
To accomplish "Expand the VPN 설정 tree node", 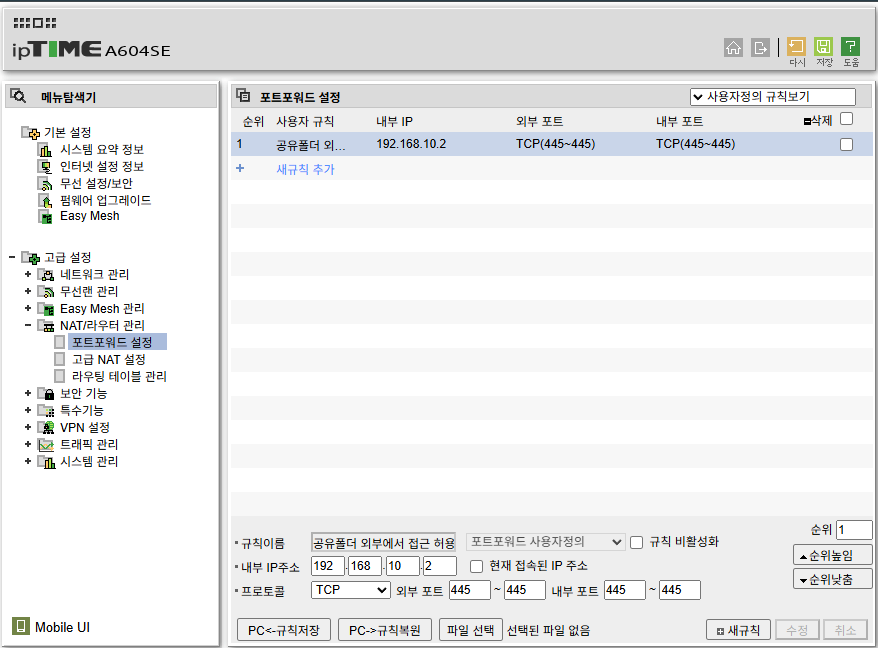I will click(27, 427).
